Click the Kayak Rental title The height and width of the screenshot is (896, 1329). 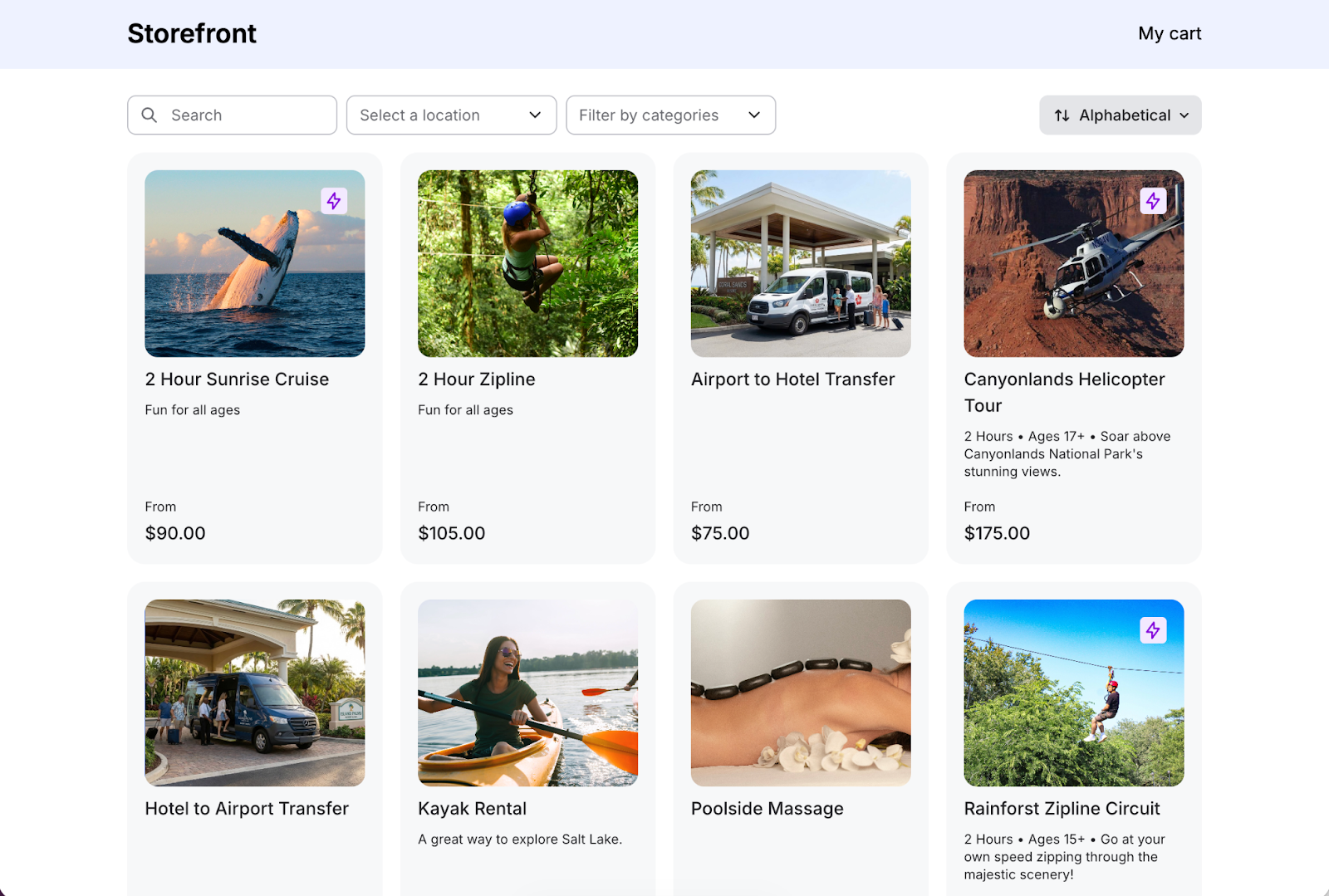[472, 809]
